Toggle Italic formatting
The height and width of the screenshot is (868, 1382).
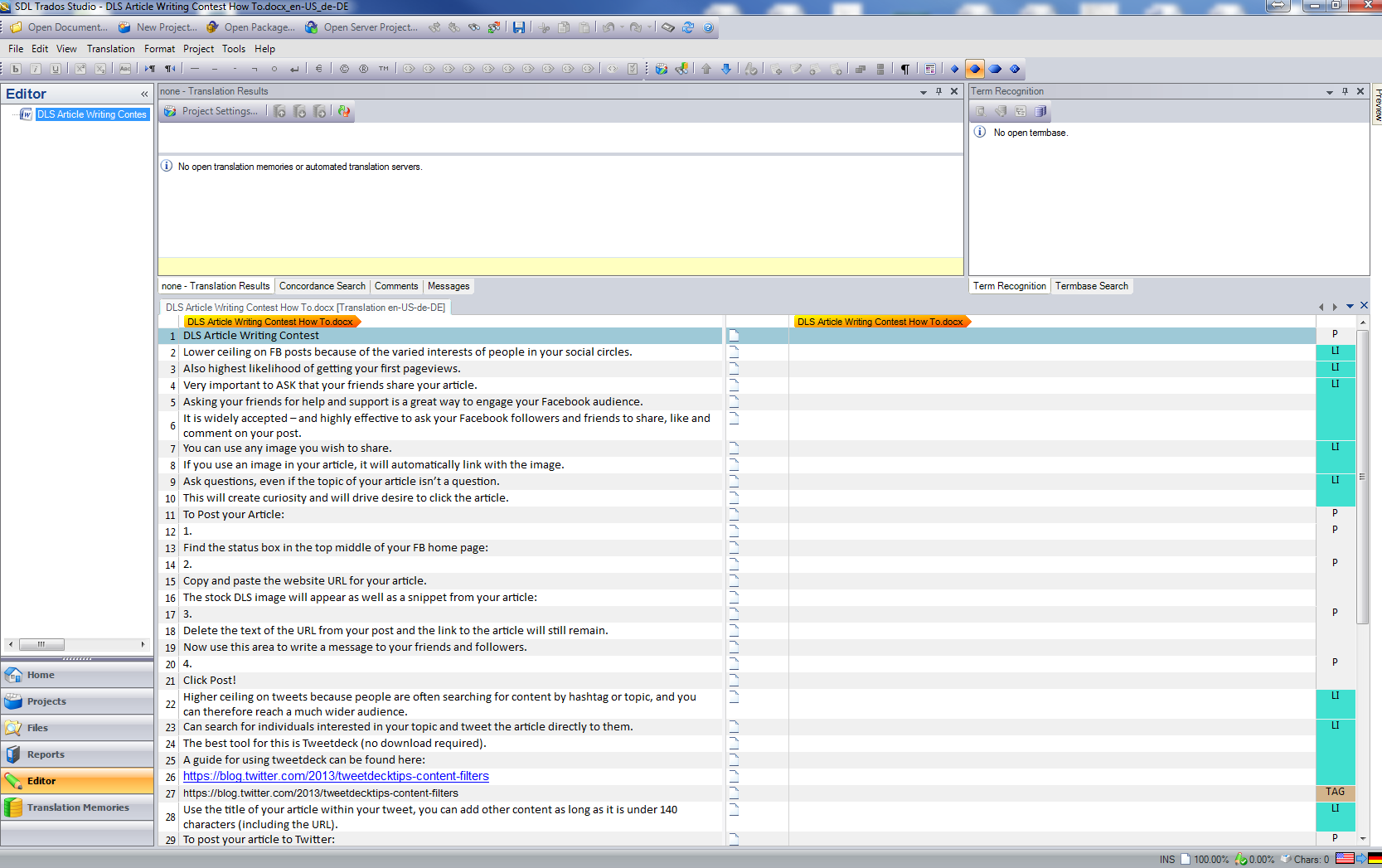tap(36, 69)
